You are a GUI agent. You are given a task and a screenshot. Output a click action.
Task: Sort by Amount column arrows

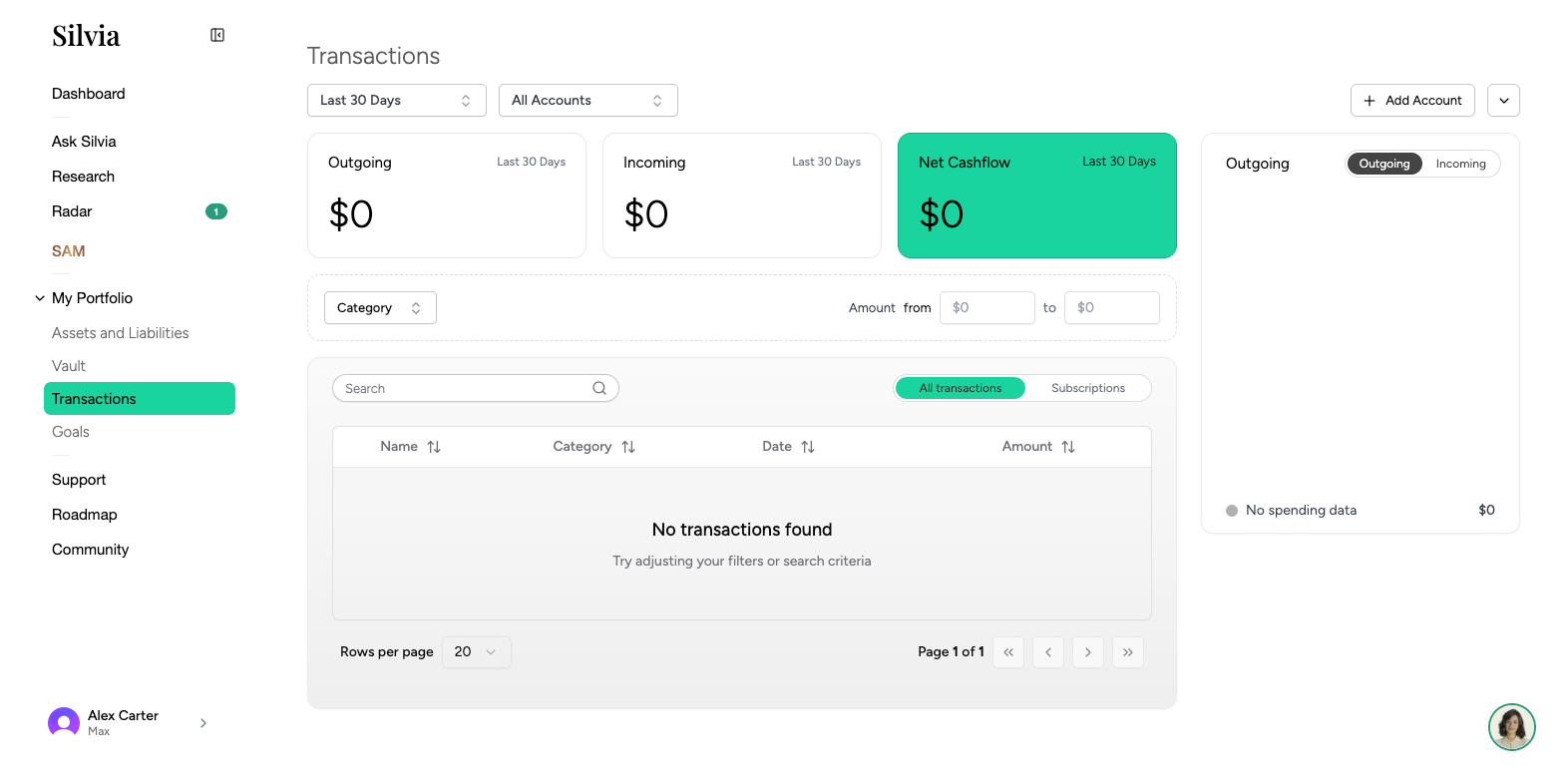coord(1068,447)
